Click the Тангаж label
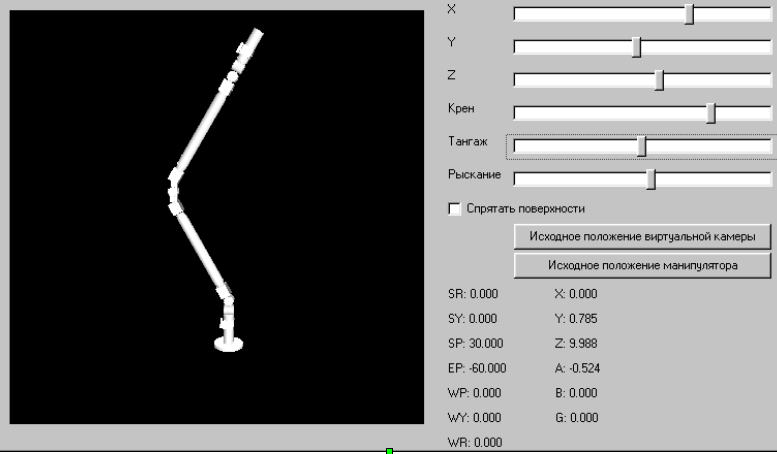This screenshot has width=777, height=454. point(468,142)
